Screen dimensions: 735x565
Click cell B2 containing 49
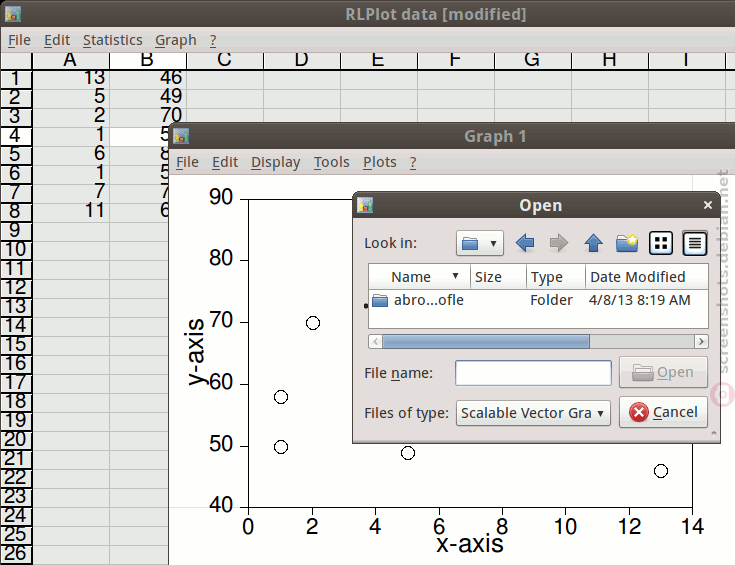[148, 97]
